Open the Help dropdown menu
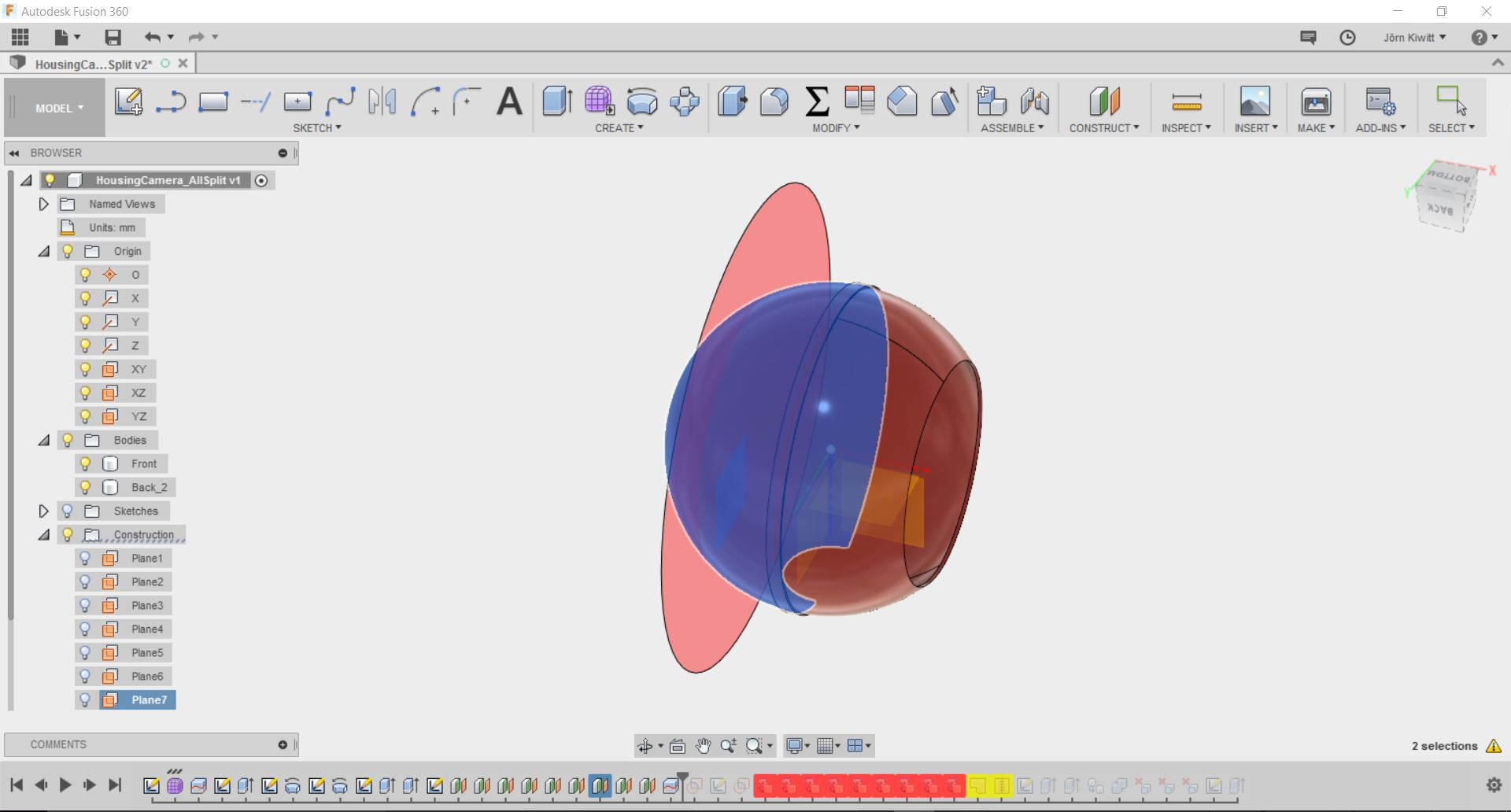 [x=1484, y=37]
